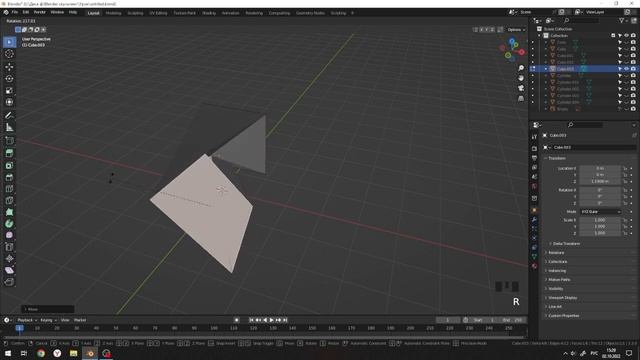Choose the Move tool in the toolbar

point(9,67)
